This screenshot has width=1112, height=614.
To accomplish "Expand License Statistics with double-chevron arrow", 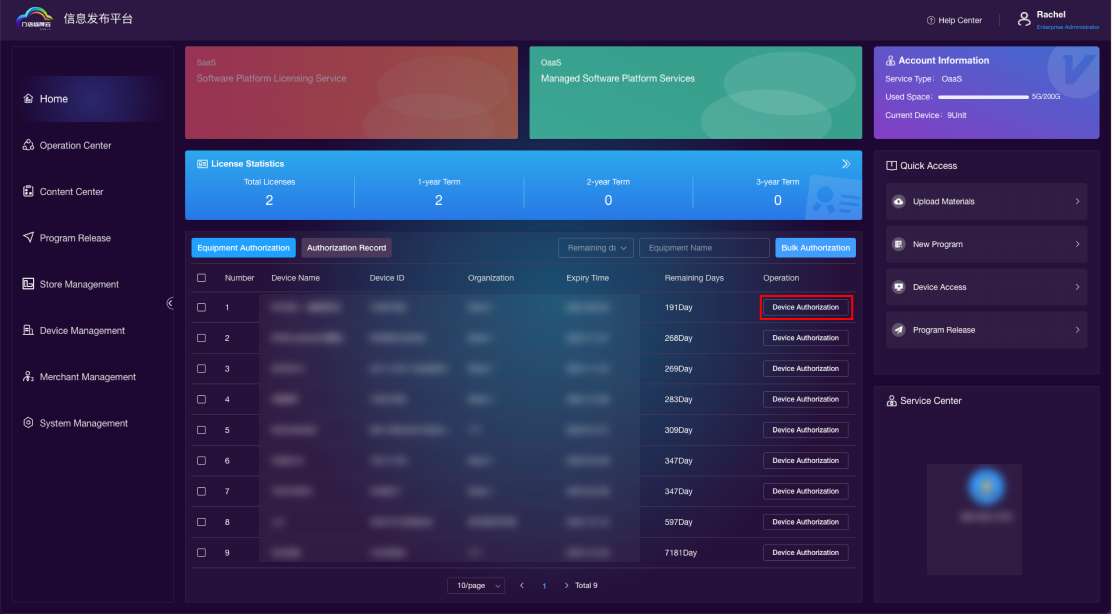I will point(846,163).
